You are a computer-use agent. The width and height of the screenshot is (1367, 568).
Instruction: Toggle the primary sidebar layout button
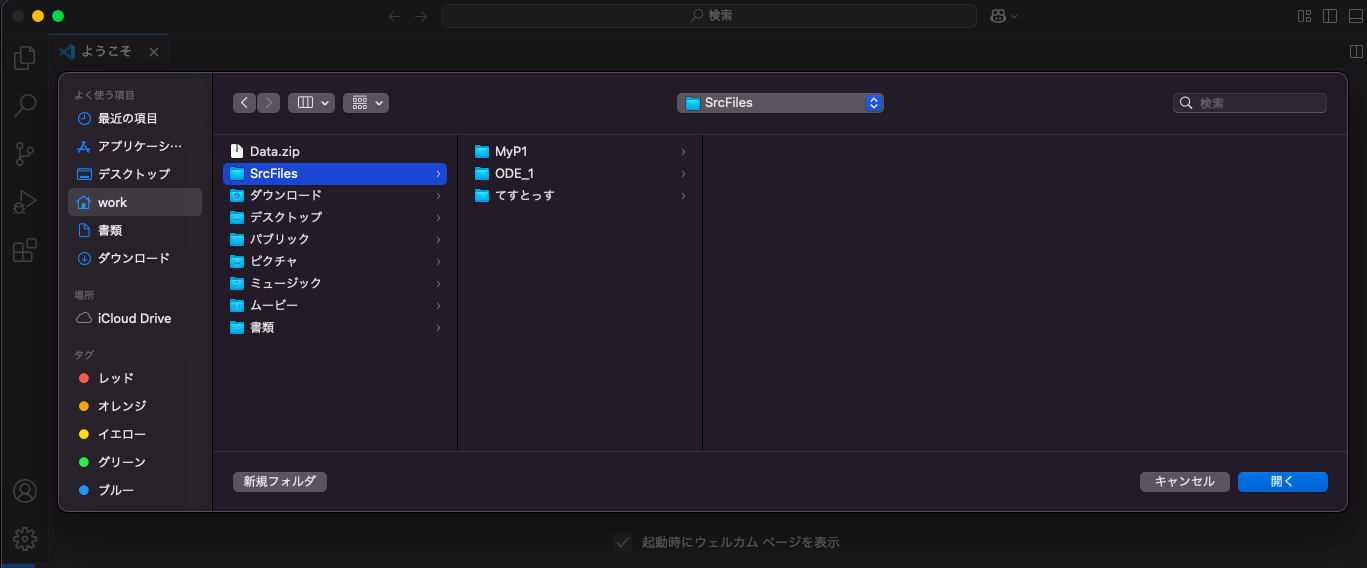[x=1330, y=16]
